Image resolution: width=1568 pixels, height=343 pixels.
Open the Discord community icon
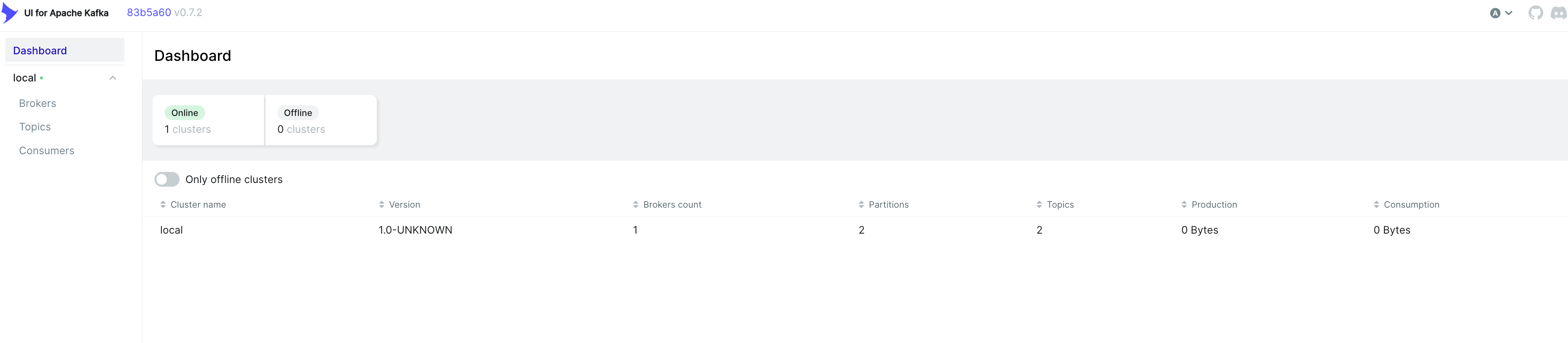pos(1558,13)
